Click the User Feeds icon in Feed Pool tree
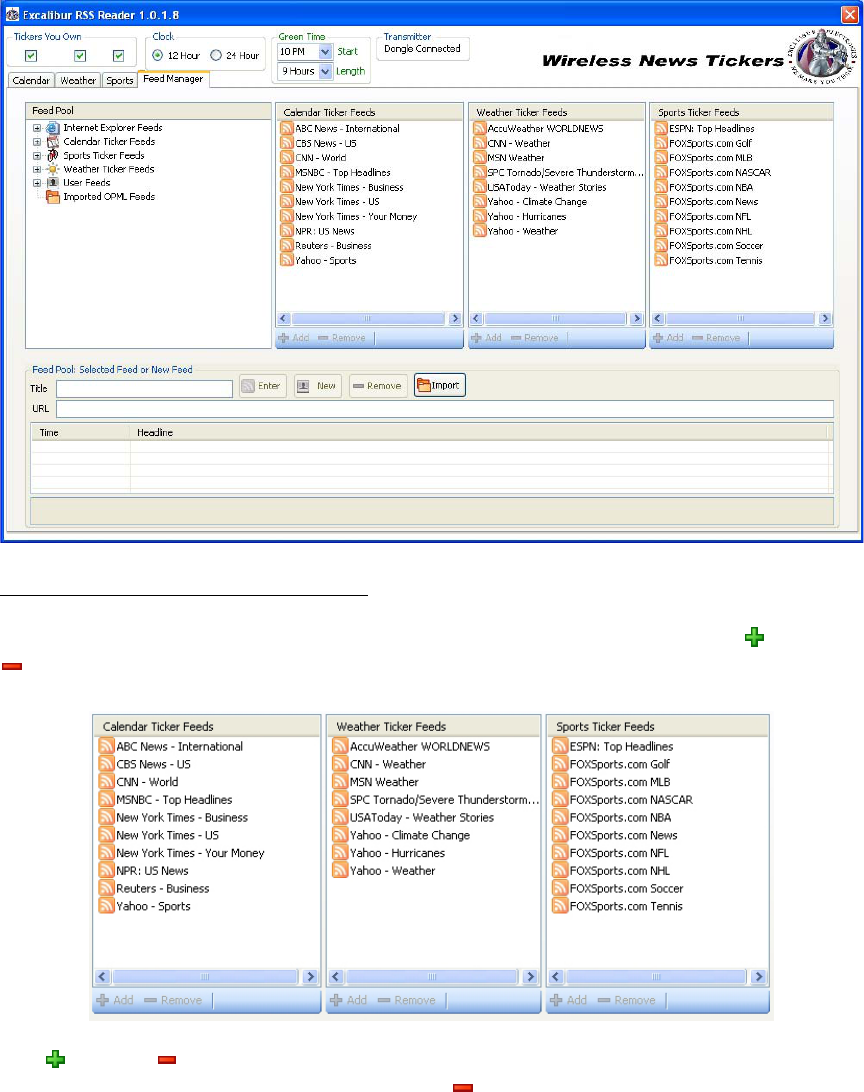The height and width of the screenshot is (1092, 864). pos(52,182)
